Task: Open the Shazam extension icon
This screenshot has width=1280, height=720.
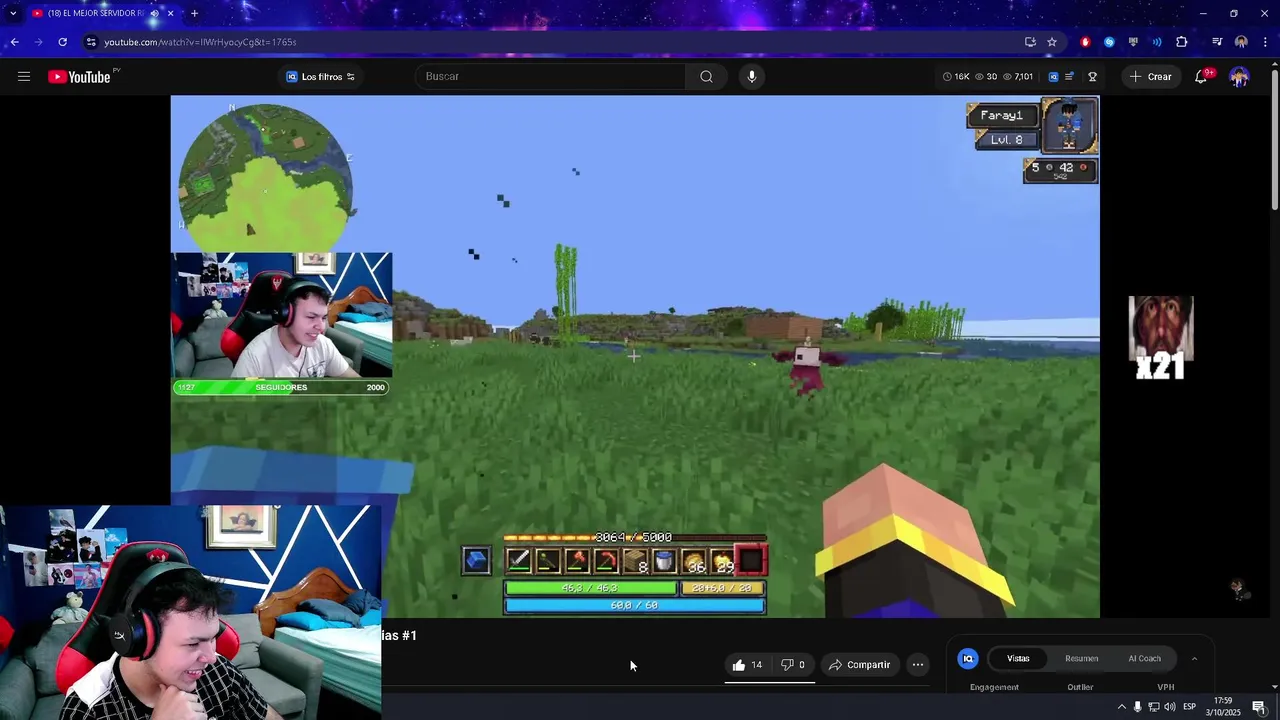Action: pyautogui.click(x=1109, y=42)
